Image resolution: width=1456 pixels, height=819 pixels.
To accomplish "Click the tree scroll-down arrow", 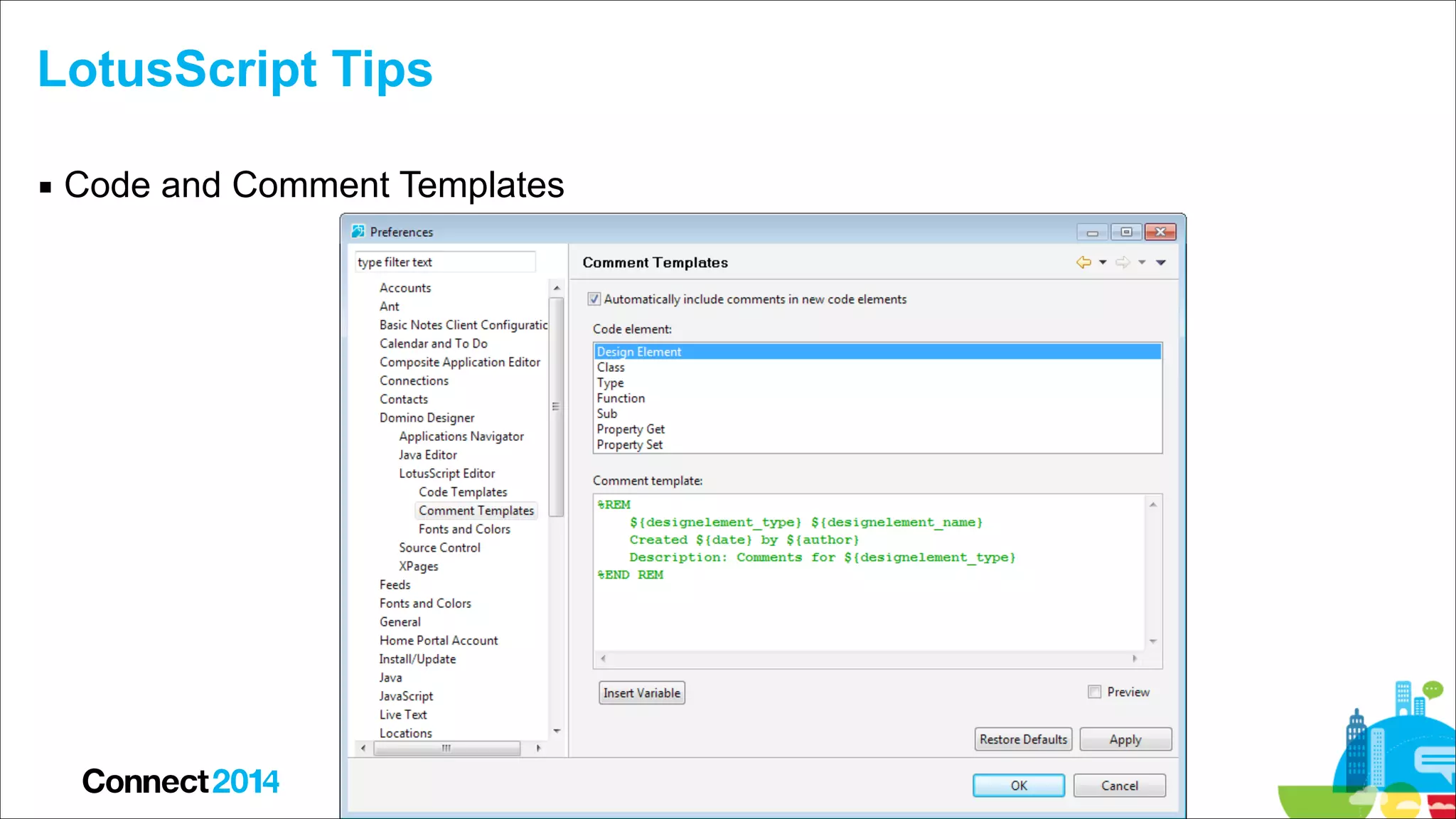I will pos(557,731).
